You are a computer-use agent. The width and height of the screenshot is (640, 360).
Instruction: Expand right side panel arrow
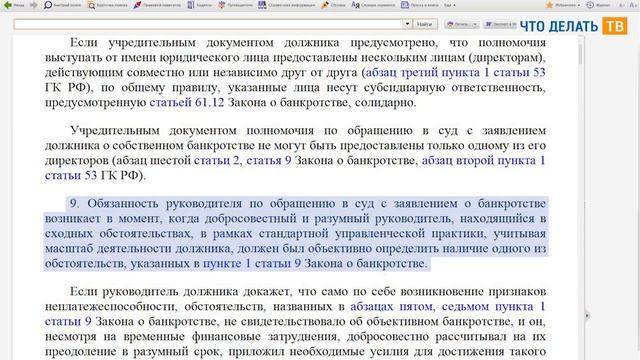pos(587,315)
